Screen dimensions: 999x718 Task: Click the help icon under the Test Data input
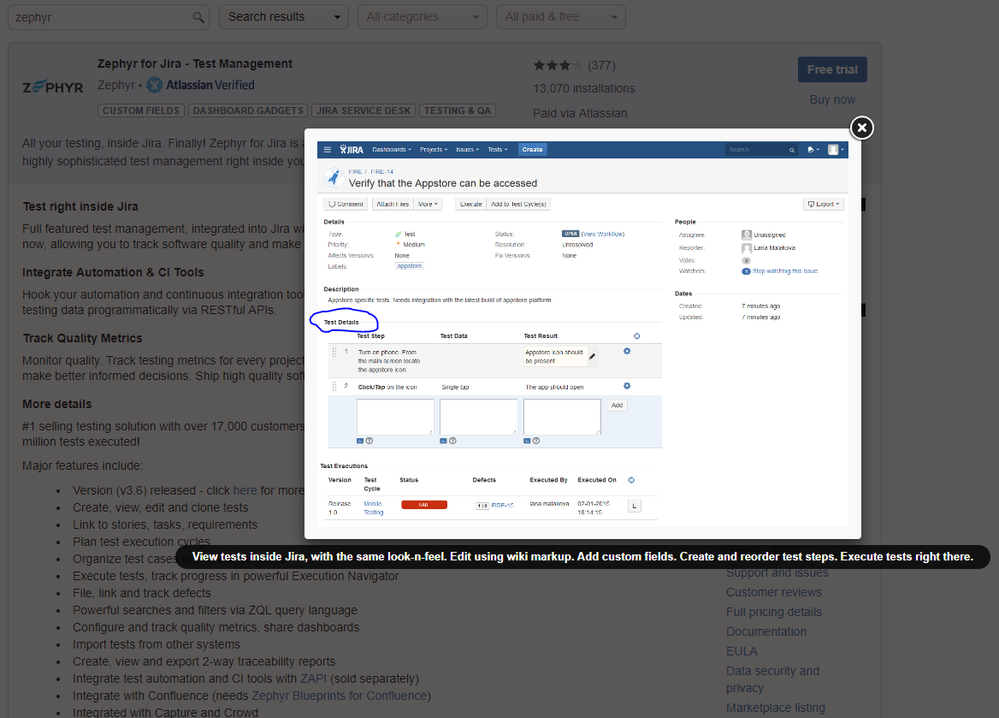tap(452, 441)
